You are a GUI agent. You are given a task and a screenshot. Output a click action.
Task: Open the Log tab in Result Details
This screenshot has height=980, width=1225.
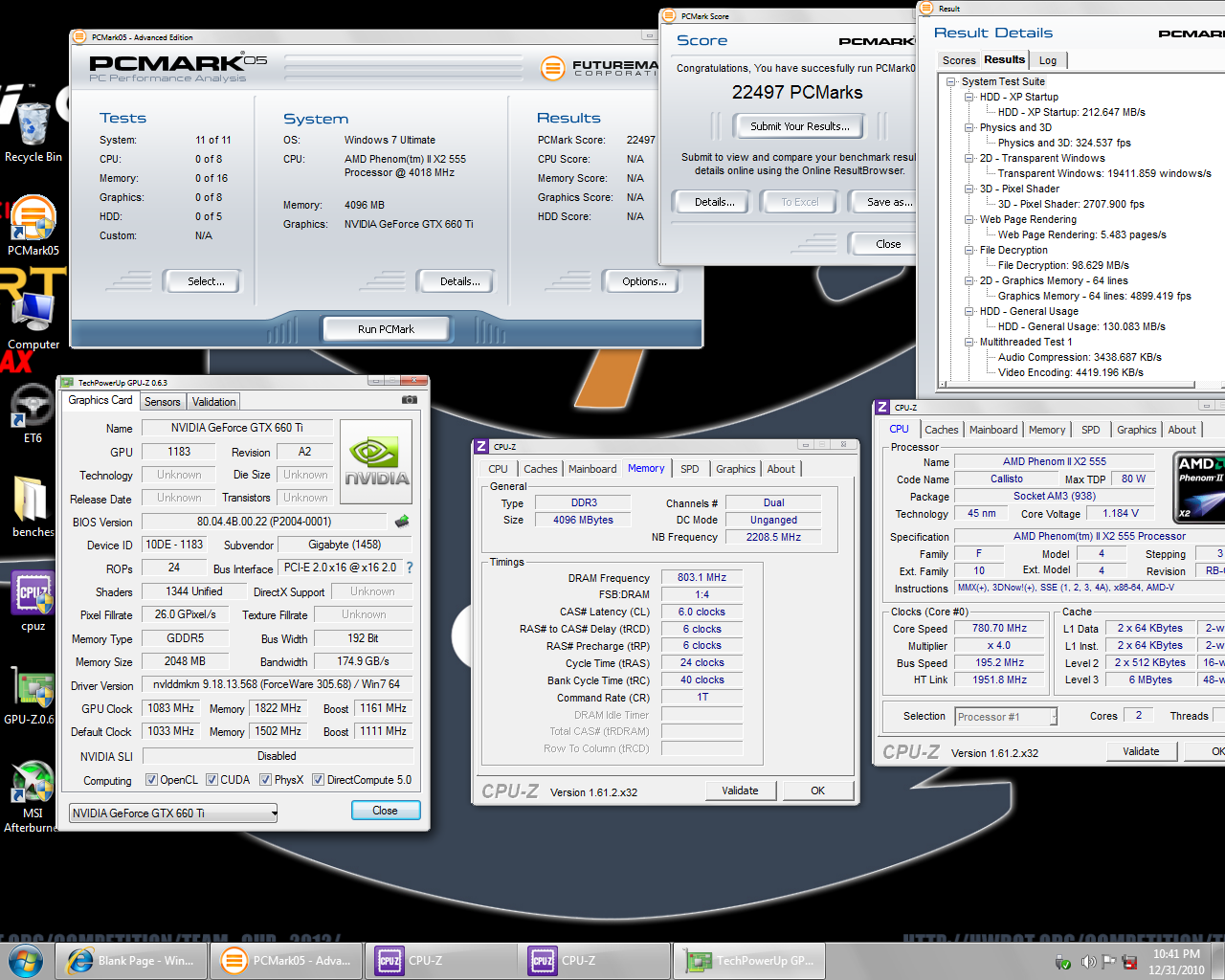coord(1048,60)
